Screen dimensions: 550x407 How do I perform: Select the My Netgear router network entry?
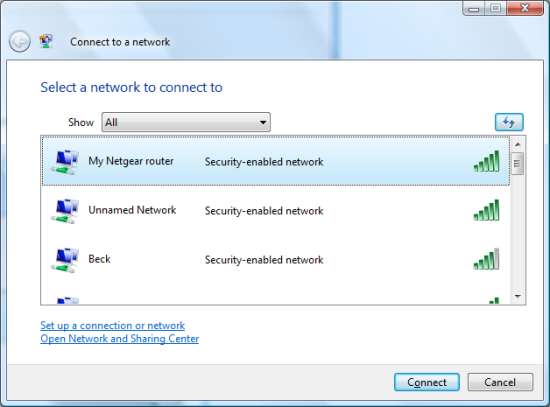point(276,161)
